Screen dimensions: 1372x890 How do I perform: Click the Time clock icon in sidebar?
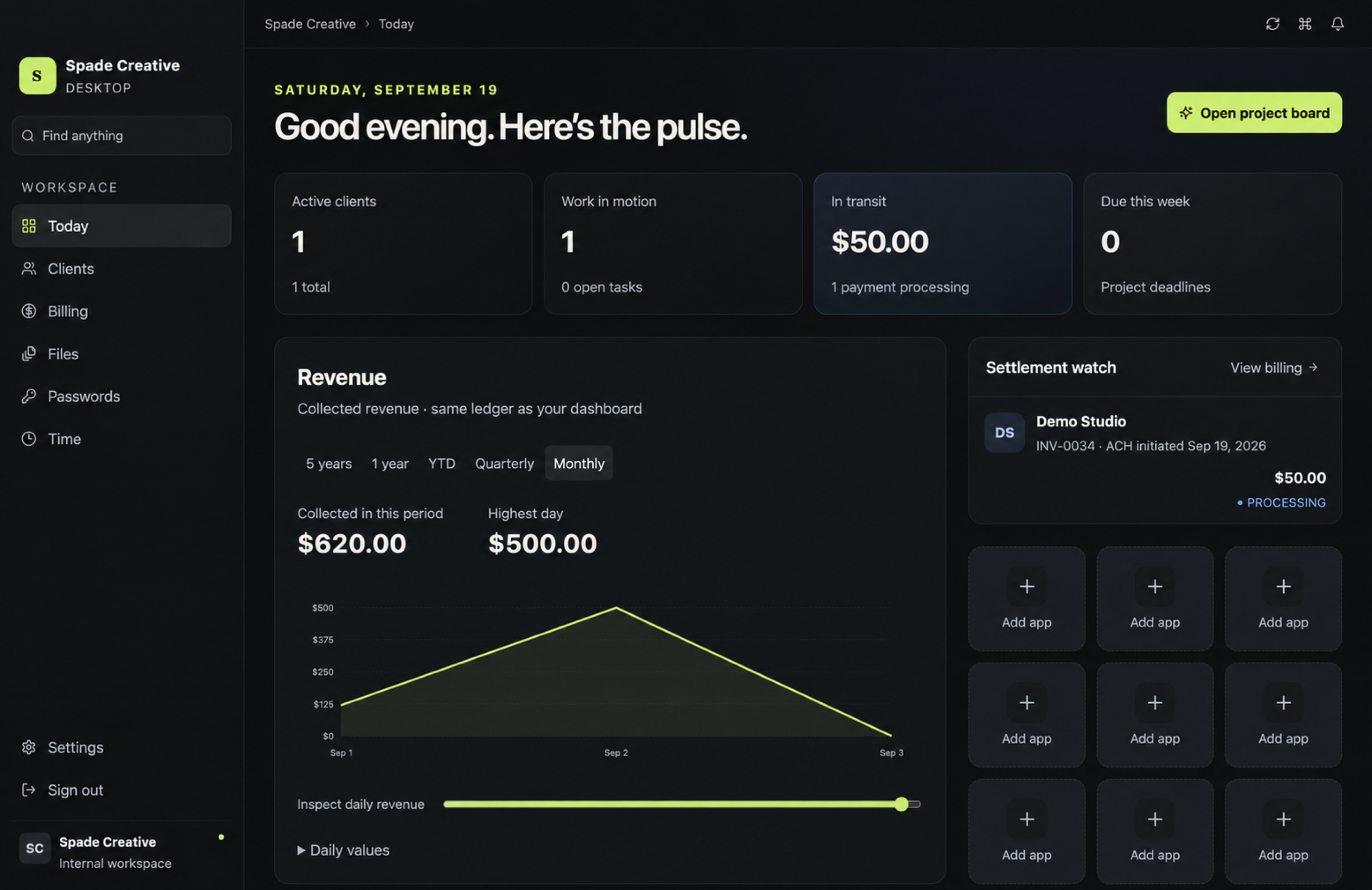[29, 439]
